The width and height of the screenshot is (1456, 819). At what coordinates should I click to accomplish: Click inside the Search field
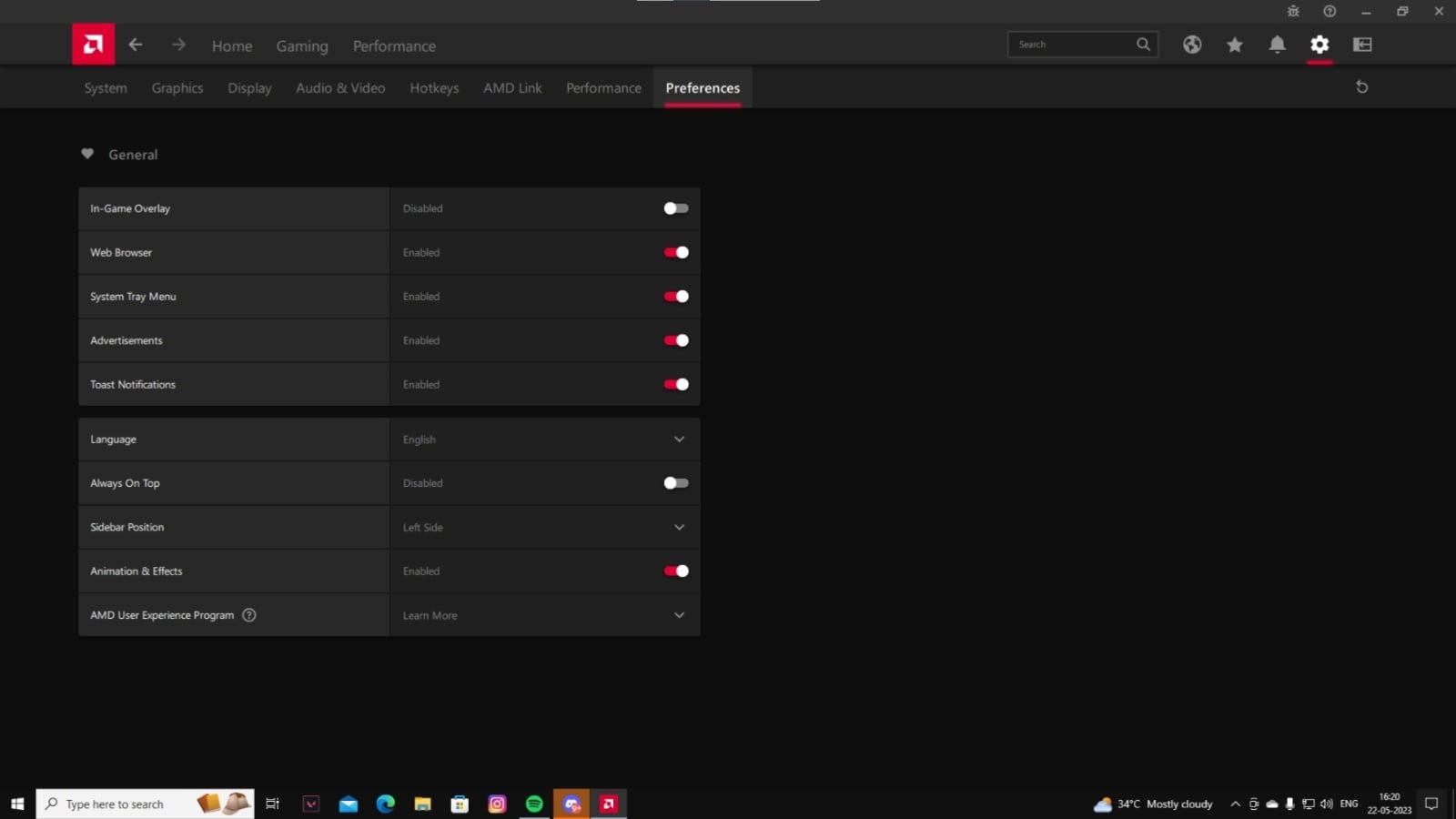(1074, 44)
